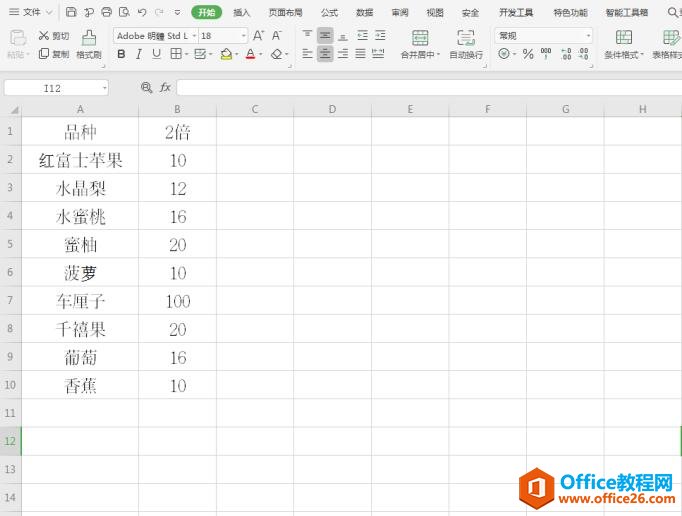Toggle vertical middle alignment
Image resolution: width=682 pixels, height=516 pixels.
(x=325, y=35)
